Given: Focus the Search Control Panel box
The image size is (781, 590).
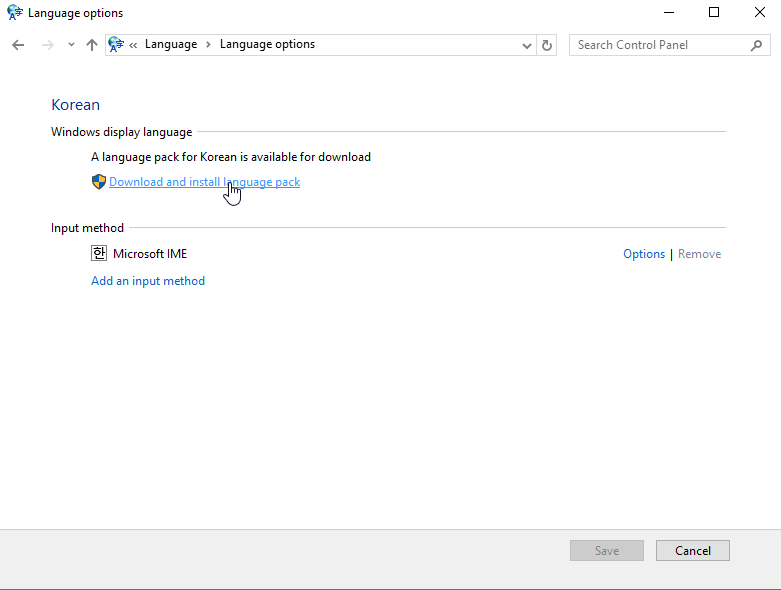Looking at the screenshot, I should pyautogui.click(x=669, y=45).
